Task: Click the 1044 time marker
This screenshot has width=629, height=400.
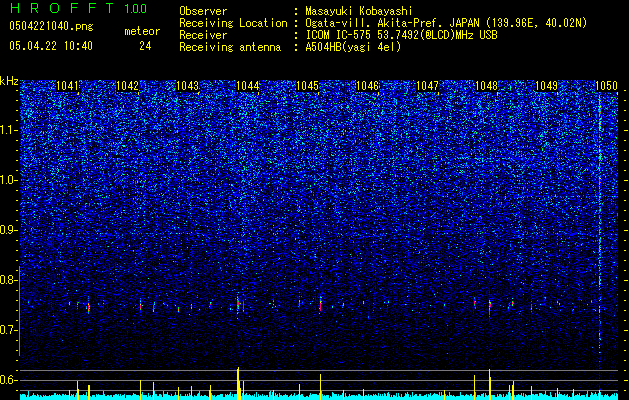Action: pyautogui.click(x=248, y=86)
